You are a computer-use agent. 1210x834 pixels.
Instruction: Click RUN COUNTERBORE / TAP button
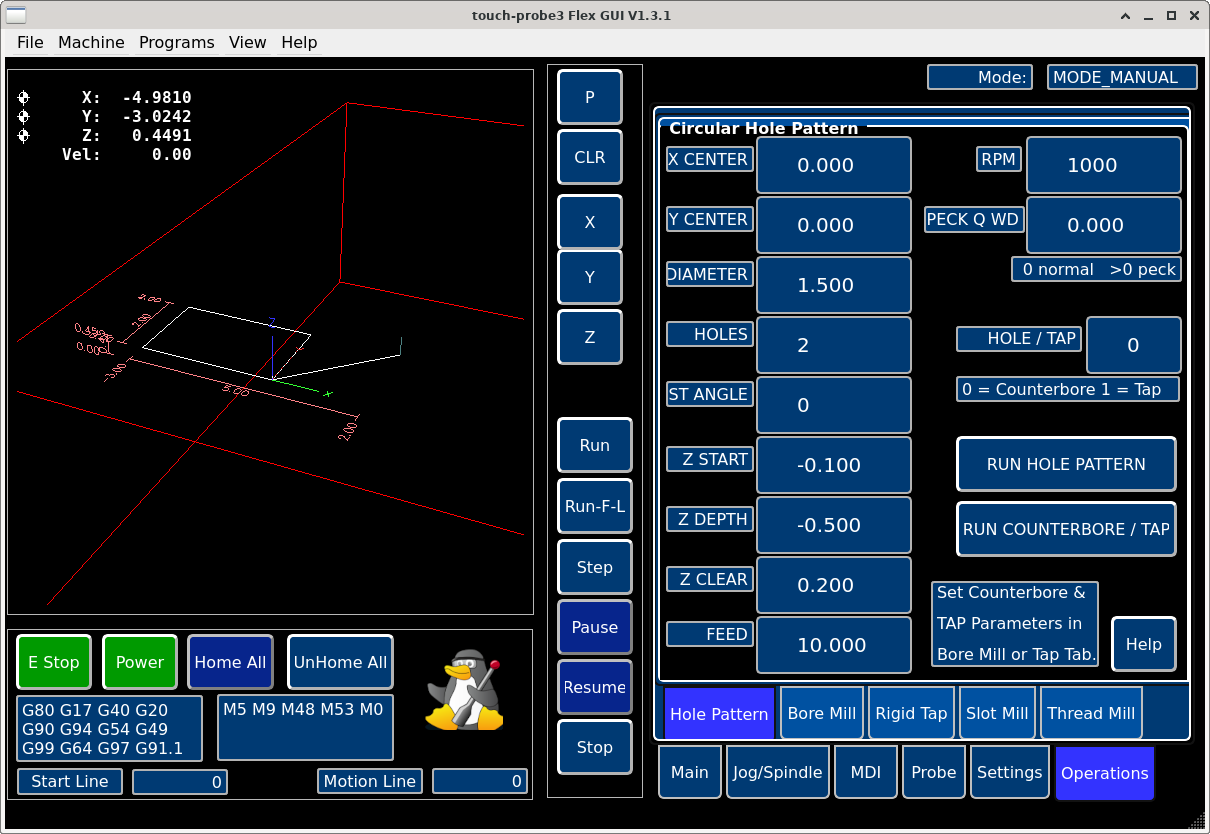tap(1066, 529)
